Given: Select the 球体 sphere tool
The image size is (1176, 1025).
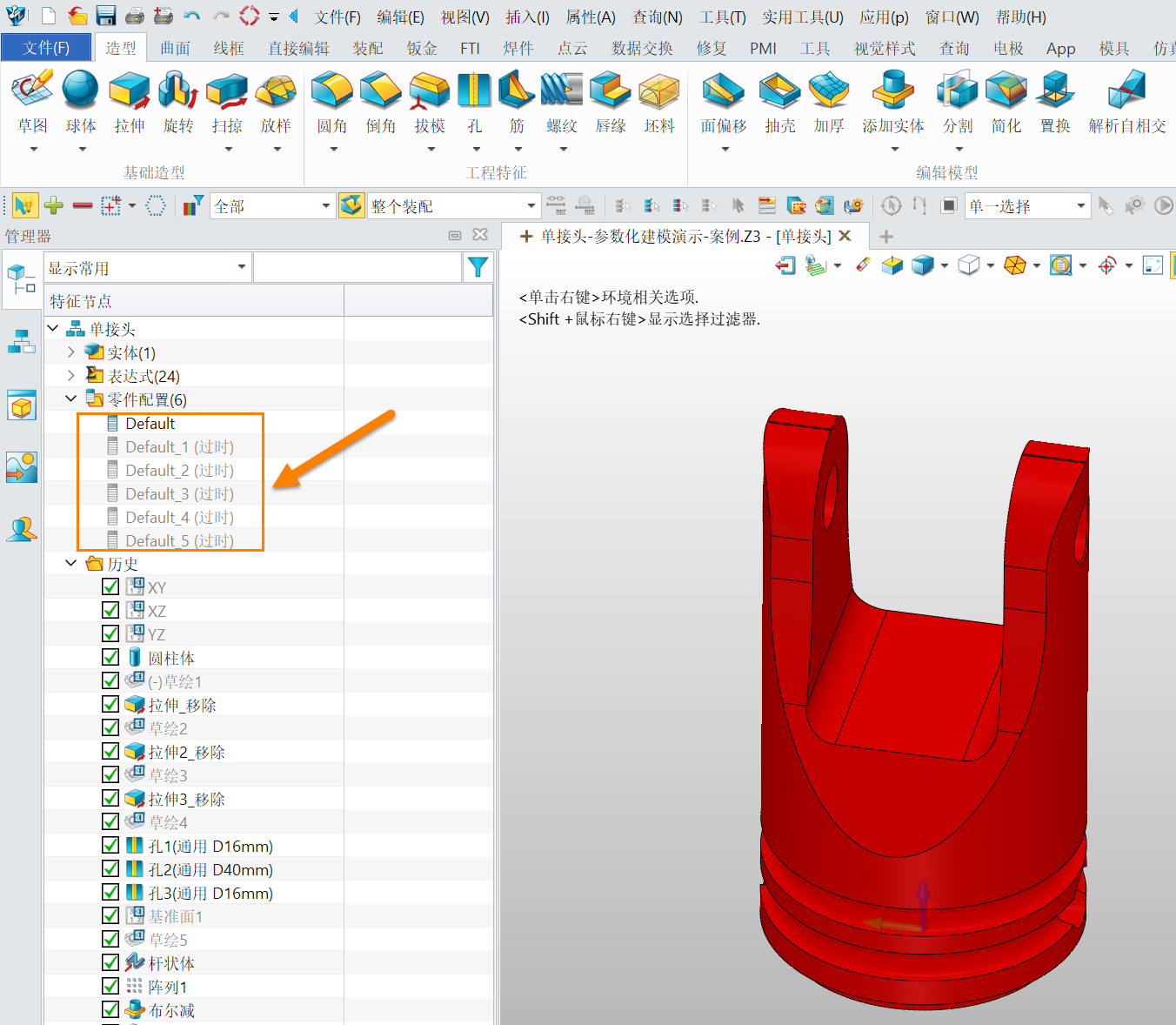Looking at the screenshot, I should [81, 104].
